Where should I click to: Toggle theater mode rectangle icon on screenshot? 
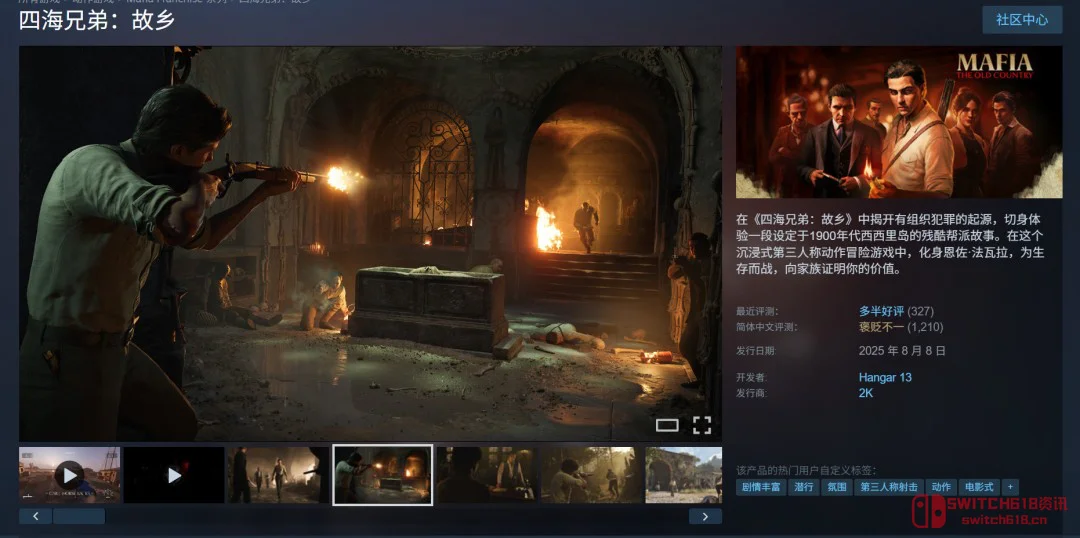(667, 425)
